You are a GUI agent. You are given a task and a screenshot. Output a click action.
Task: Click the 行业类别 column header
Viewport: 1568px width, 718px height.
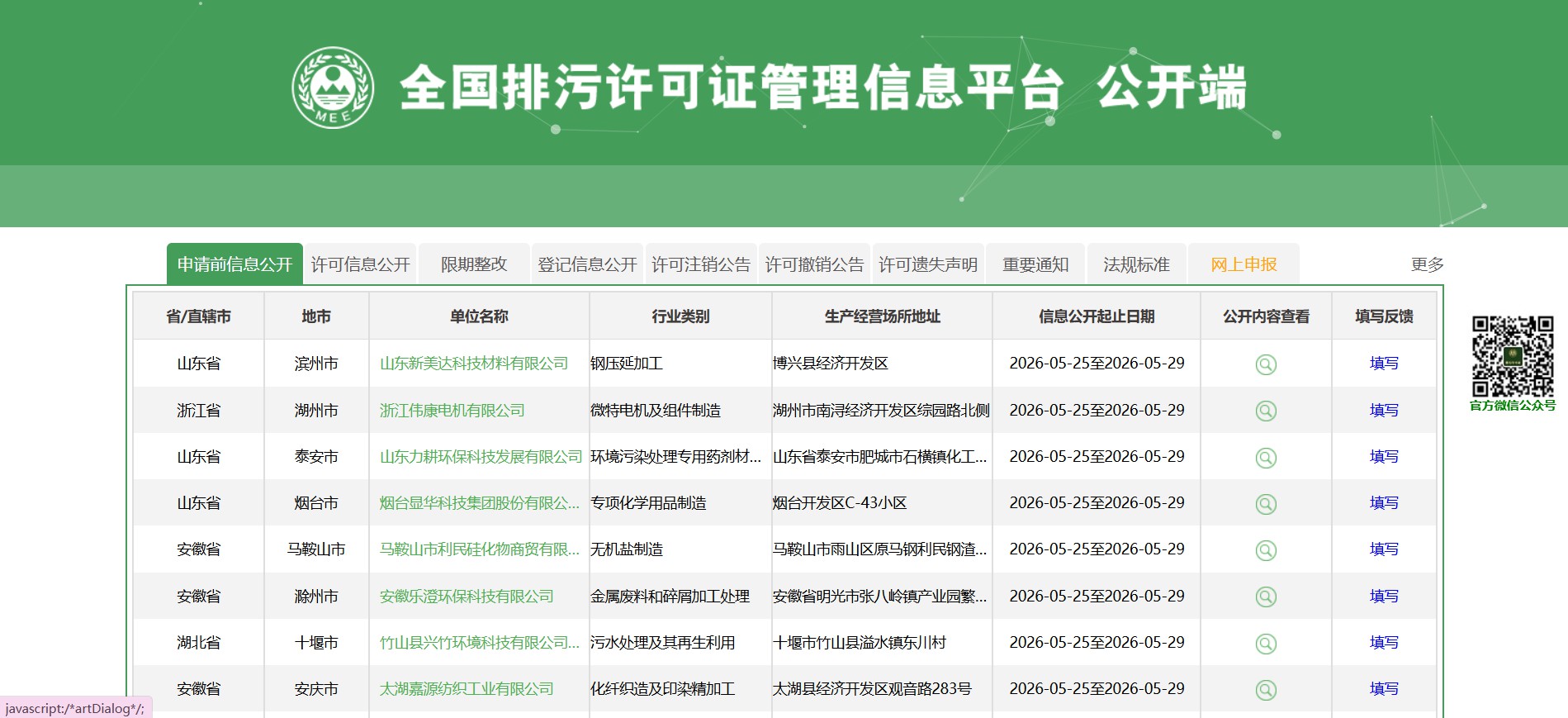click(680, 316)
